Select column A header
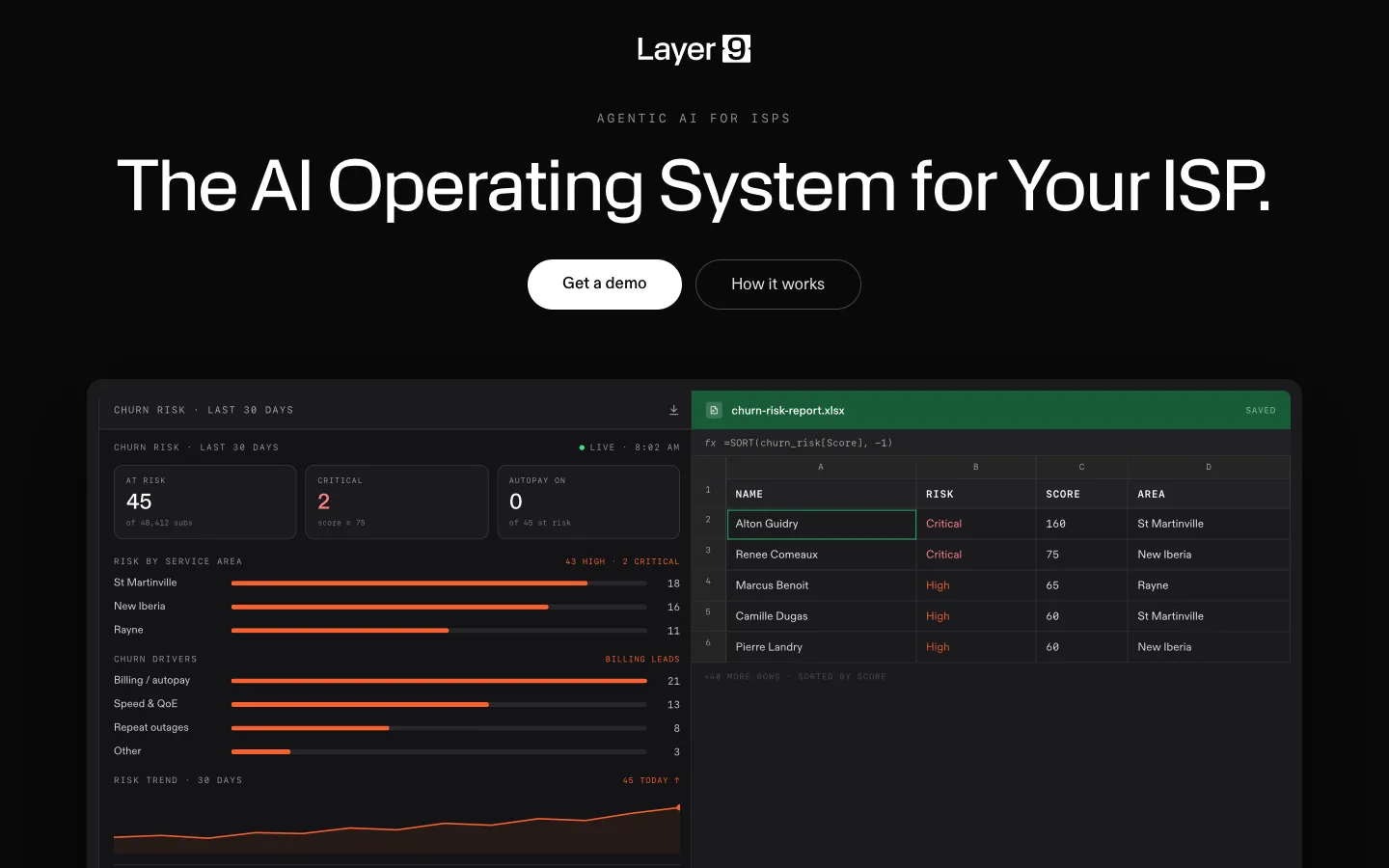The width and height of the screenshot is (1389, 868). coord(821,467)
